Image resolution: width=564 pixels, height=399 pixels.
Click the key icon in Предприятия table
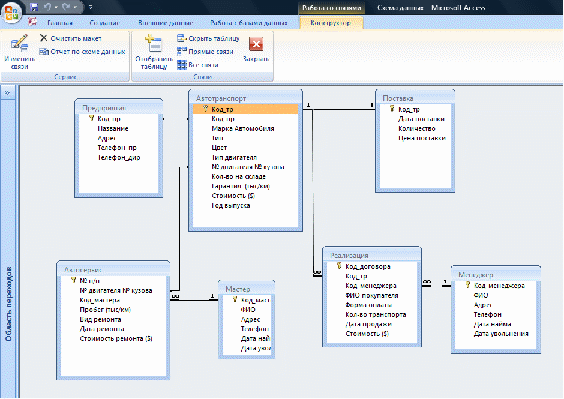91,118
